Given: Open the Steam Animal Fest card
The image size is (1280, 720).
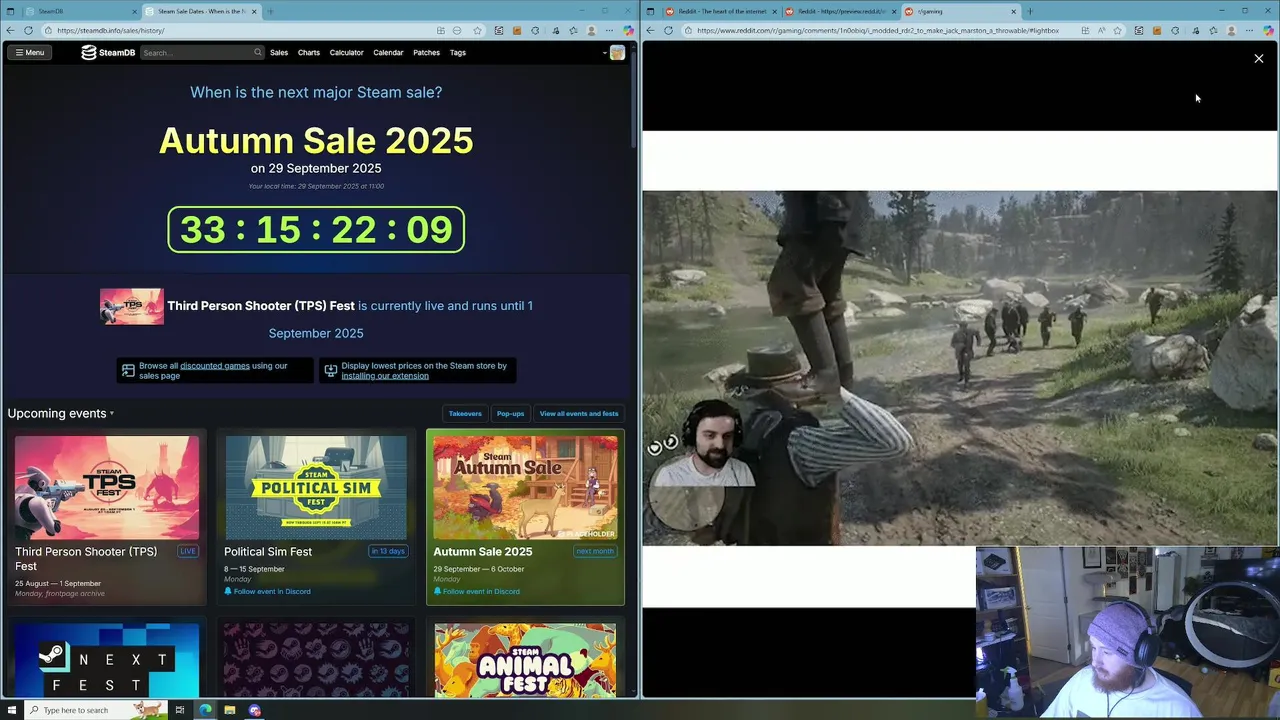Looking at the screenshot, I should [525, 660].
